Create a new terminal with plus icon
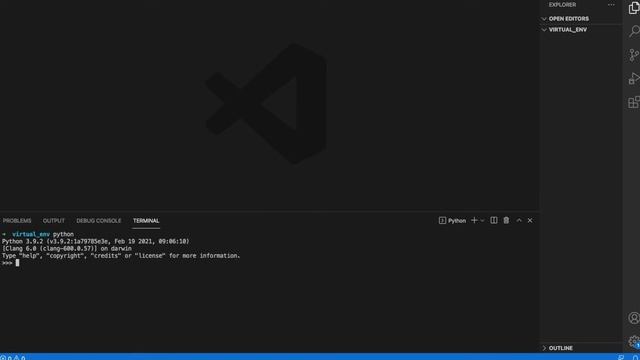 coord(474,220)
